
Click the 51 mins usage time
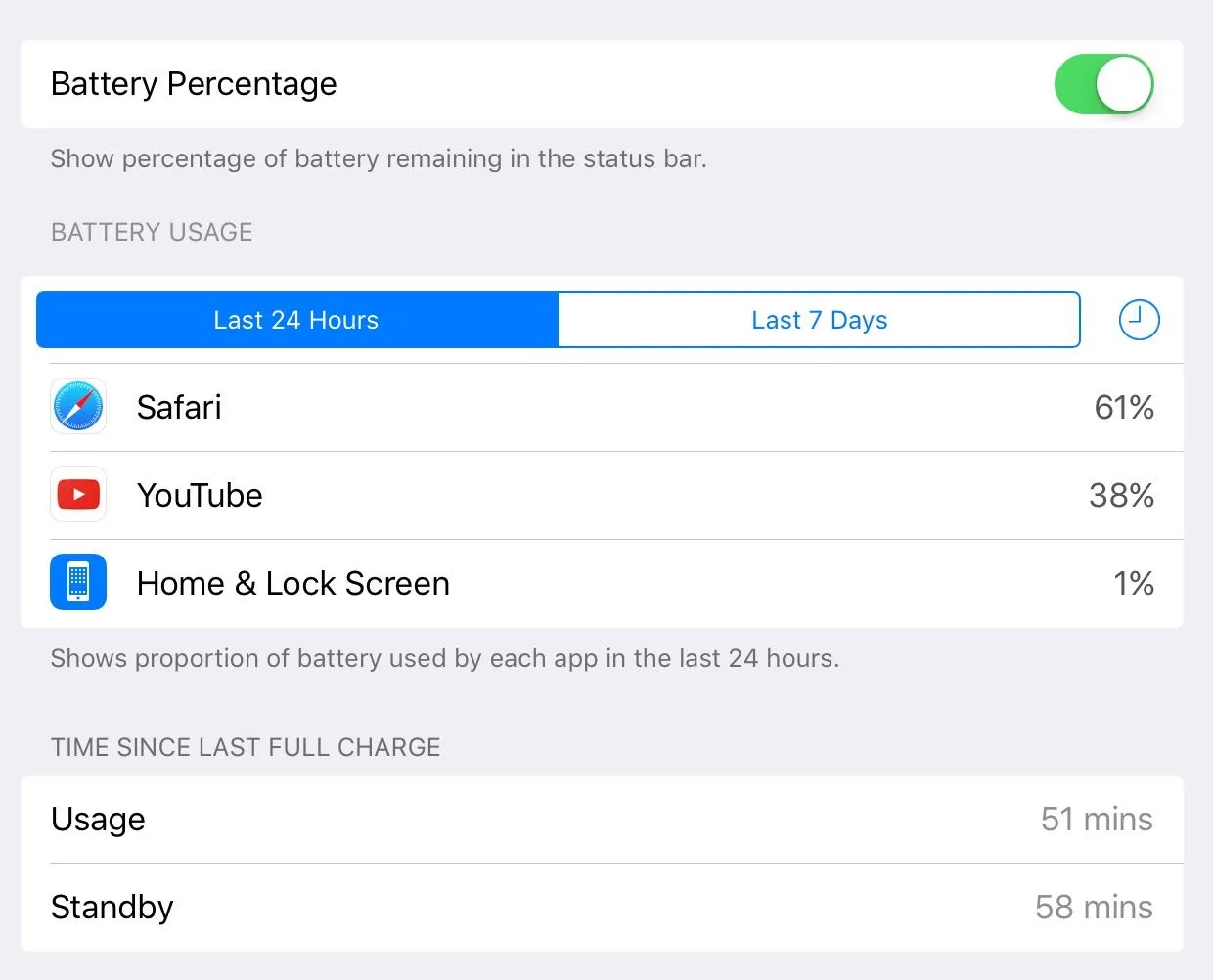(1097, 820)
